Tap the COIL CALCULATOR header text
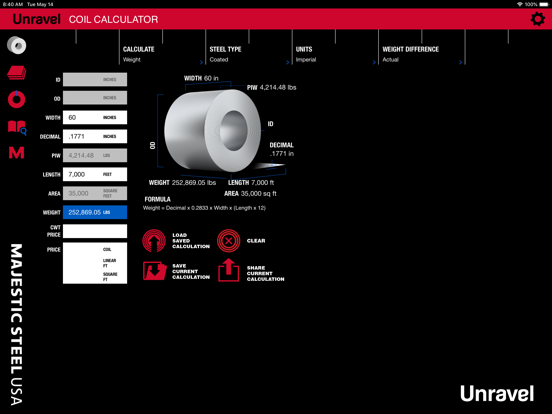This screenshot has height=414, width=552. point(113,19)
